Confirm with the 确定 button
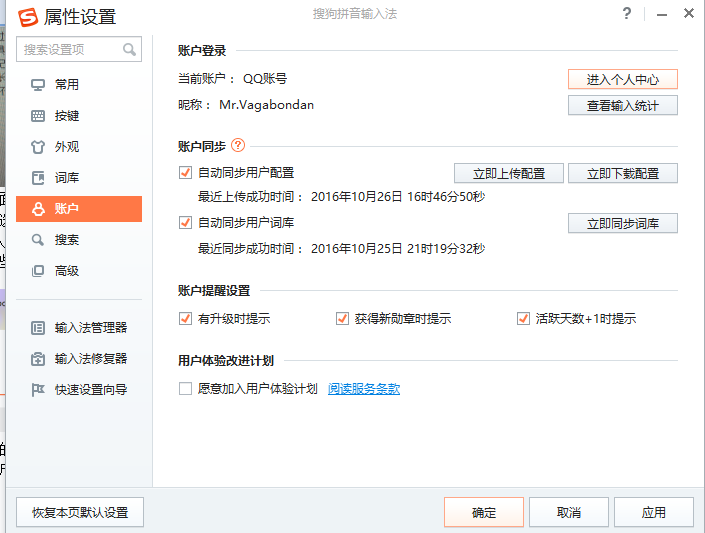Image resolution: width=705 pixels, height=533 pixels. coord(484,512)
